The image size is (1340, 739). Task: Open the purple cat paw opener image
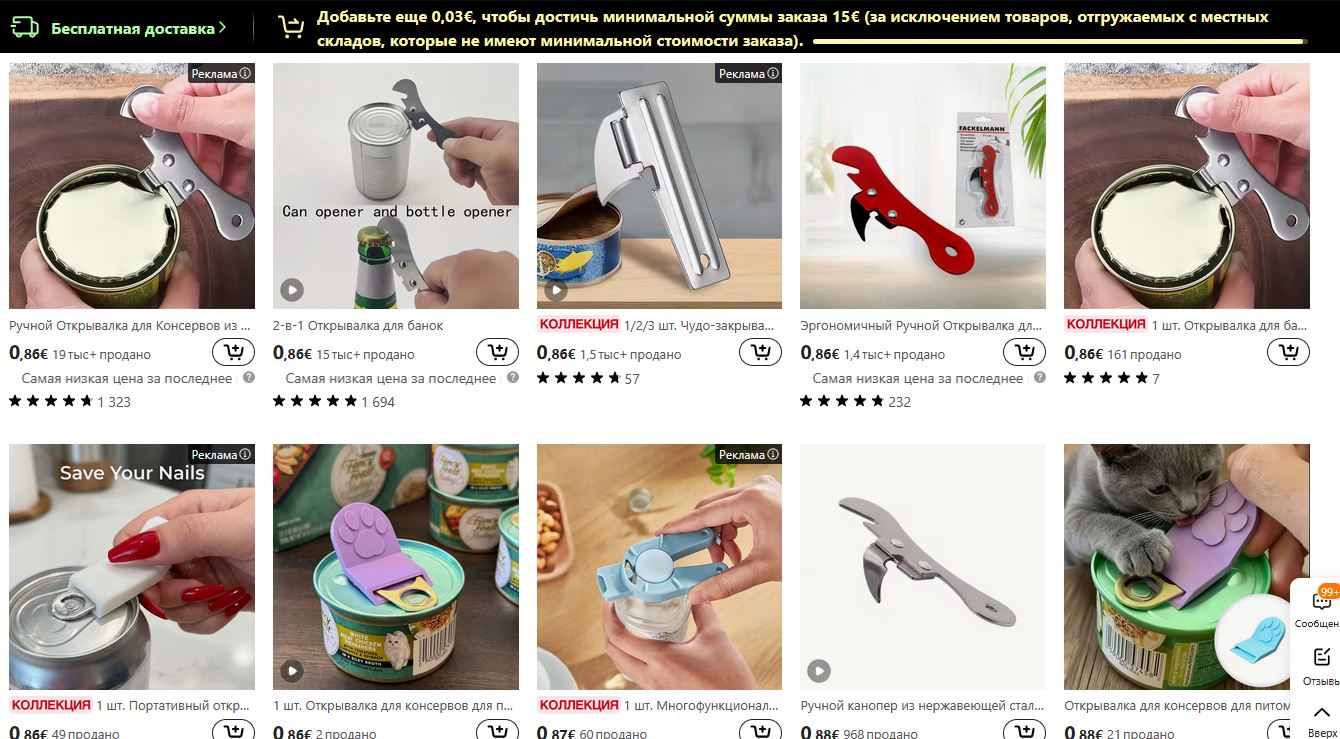pyautogui.click(x=396, y=567)
